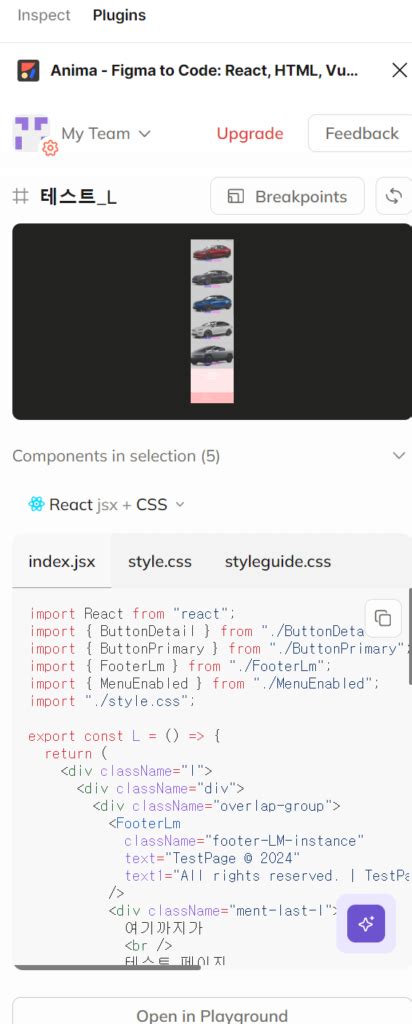This screenshot has height=1024, width=412.
Task: Click the Anima plugin logo icon
Action: [x=28, y=71]
